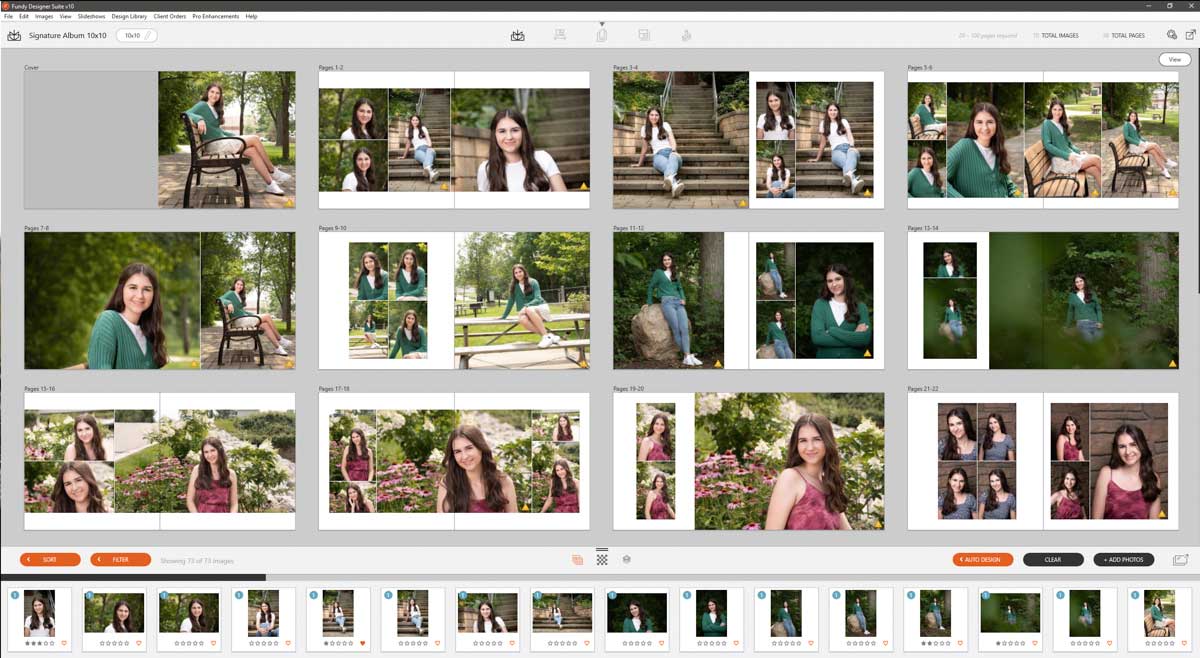The width and height of the screenshot is (1200, 658).
Task: Click the TOTAL IMAGES counter
Action: pos(1055,36)
